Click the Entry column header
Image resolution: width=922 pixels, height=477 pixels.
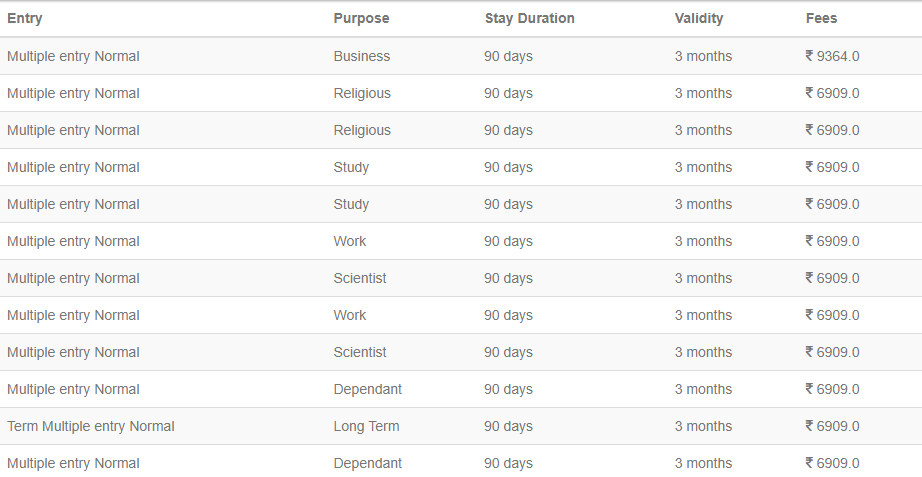coord(25,18)
